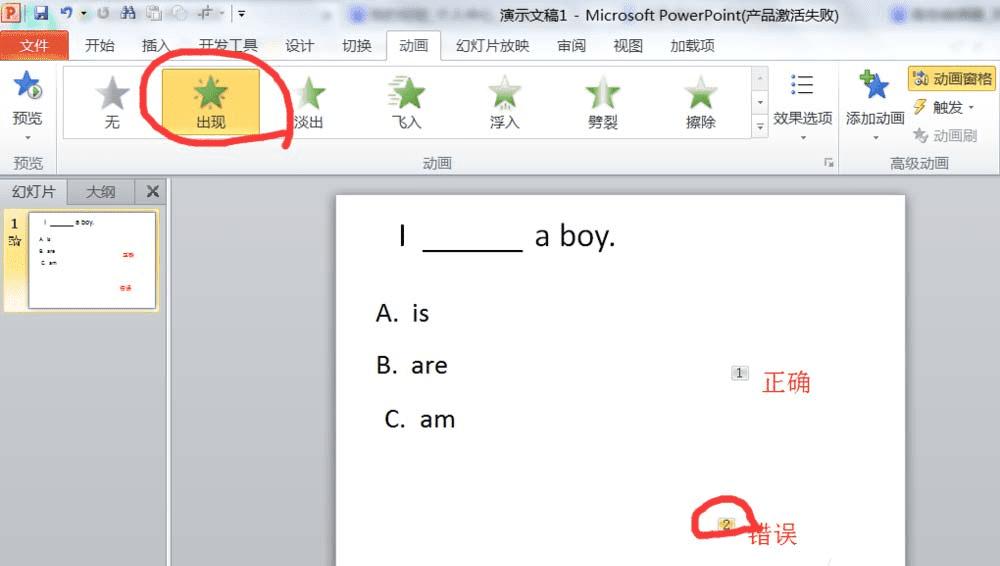1000x566 pixels.
Task: Click the Paste clipboard icon in quick access toolbar
Action: (x=154, y=13)
